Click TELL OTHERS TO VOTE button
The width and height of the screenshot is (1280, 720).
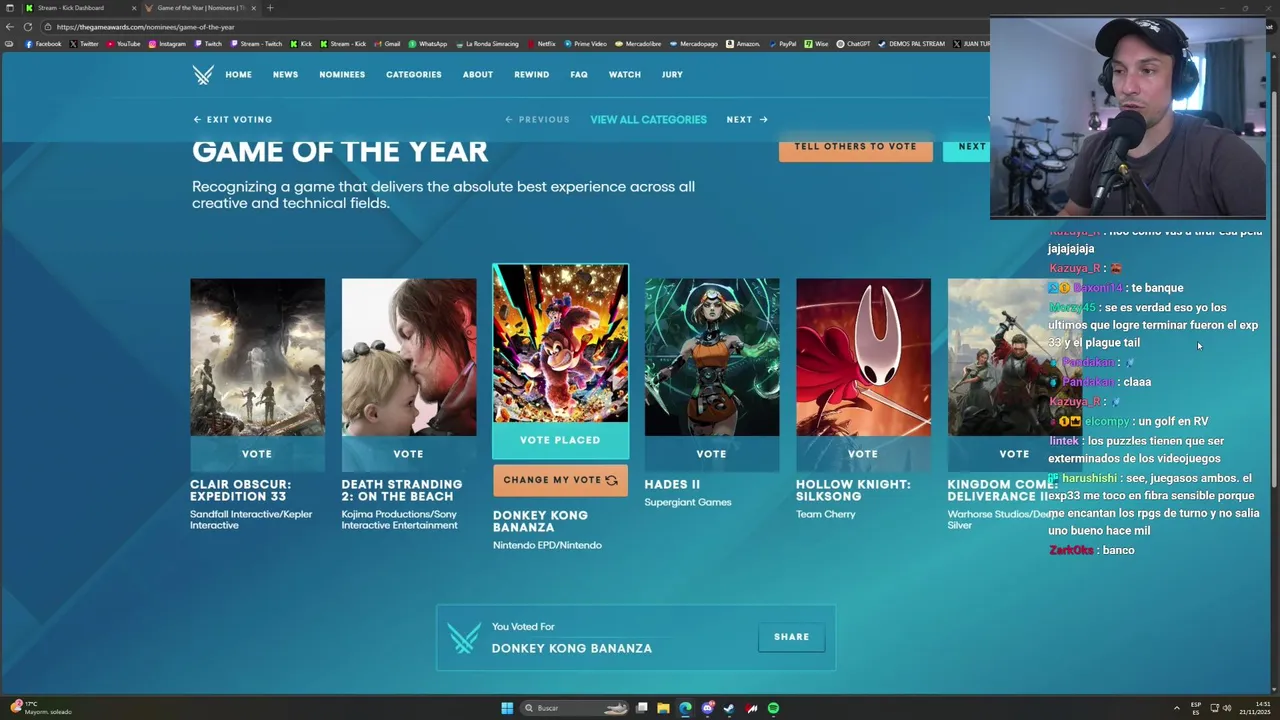click(855, 147)
